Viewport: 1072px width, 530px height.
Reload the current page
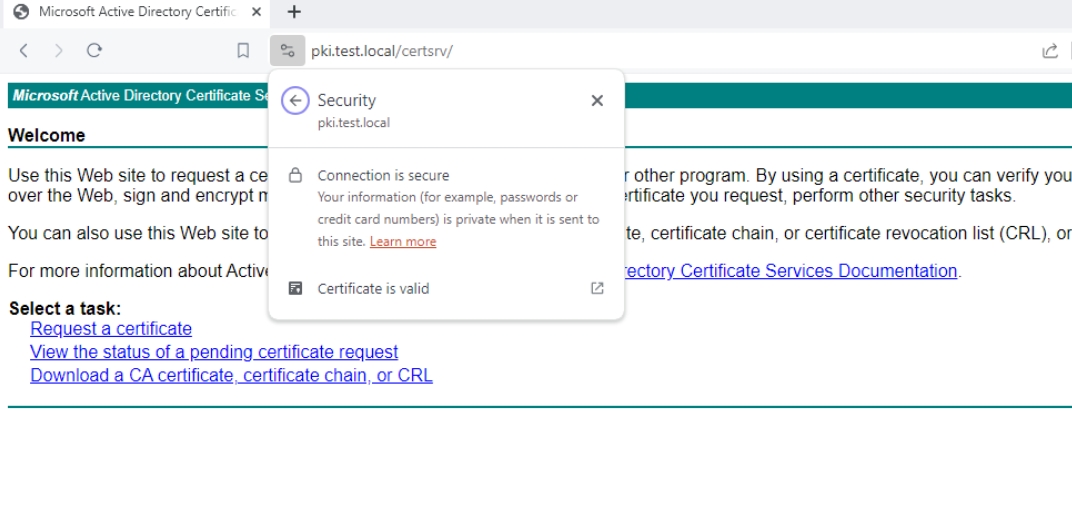94,51
